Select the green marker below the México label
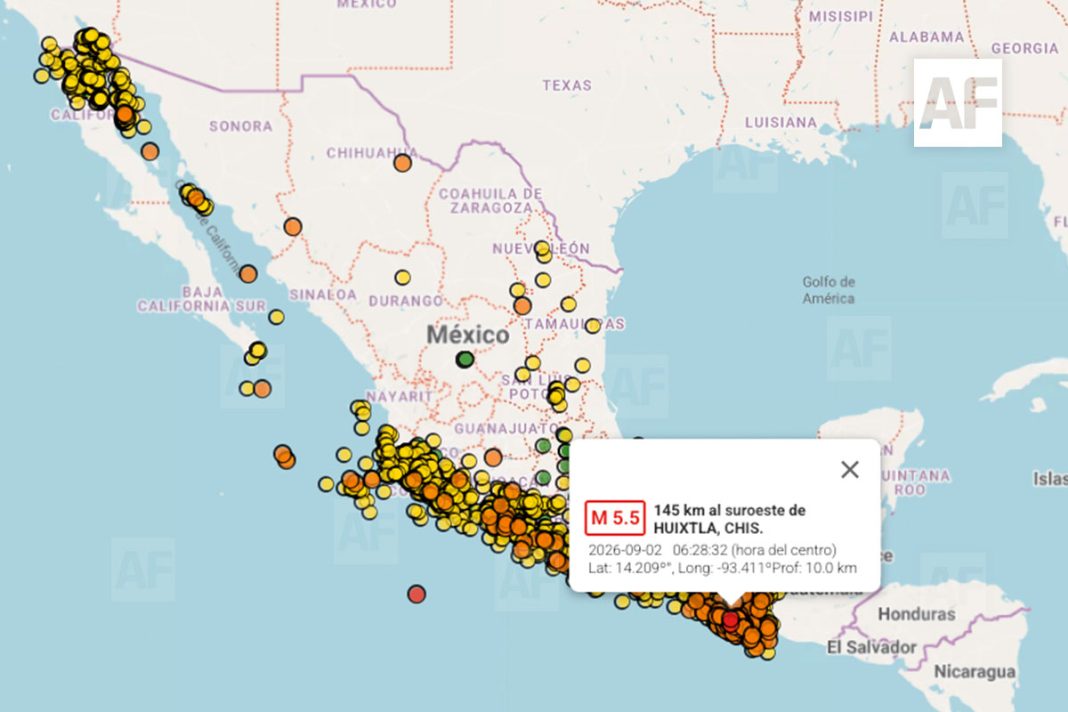 coord(465,358)
